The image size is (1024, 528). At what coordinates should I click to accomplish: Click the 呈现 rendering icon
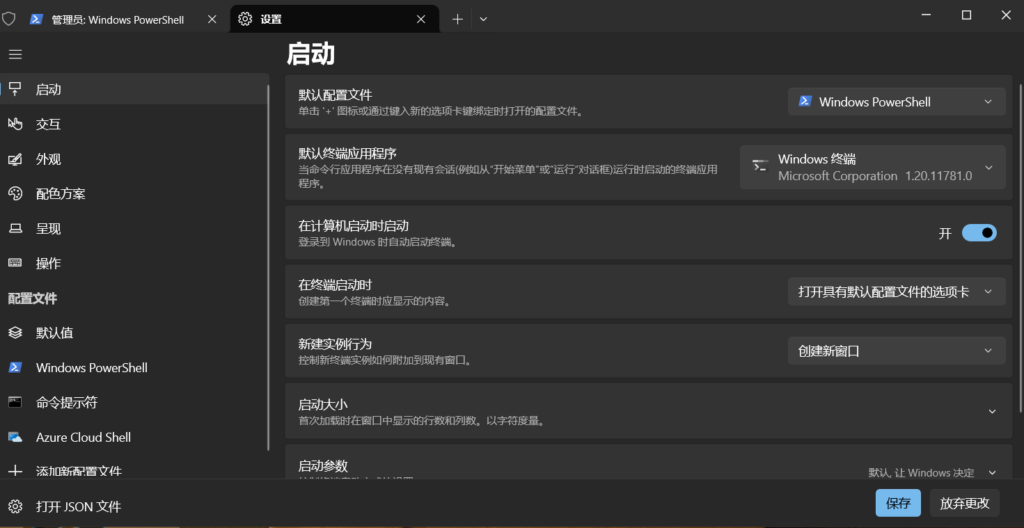(x=15, y=229)
